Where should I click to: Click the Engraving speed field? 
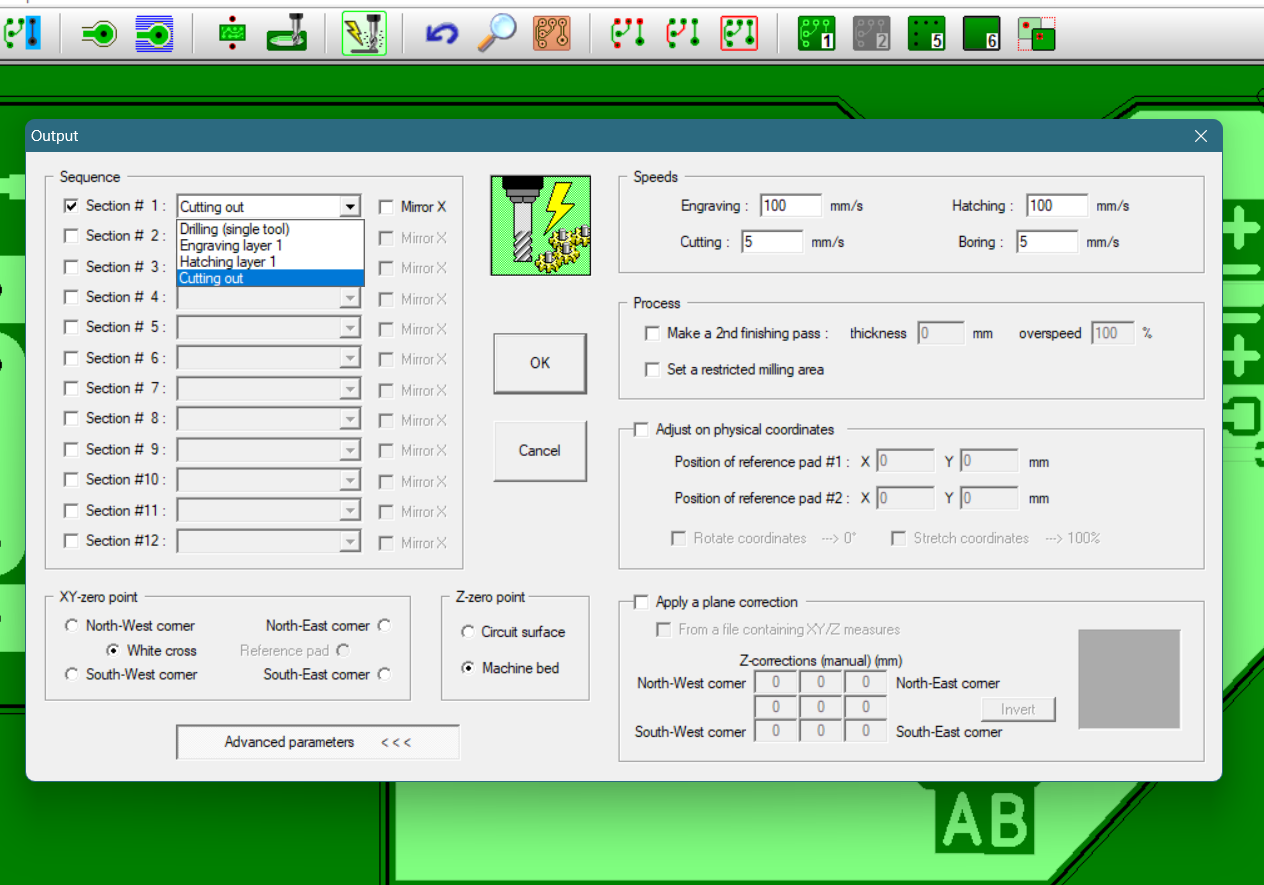click(790, 205)
